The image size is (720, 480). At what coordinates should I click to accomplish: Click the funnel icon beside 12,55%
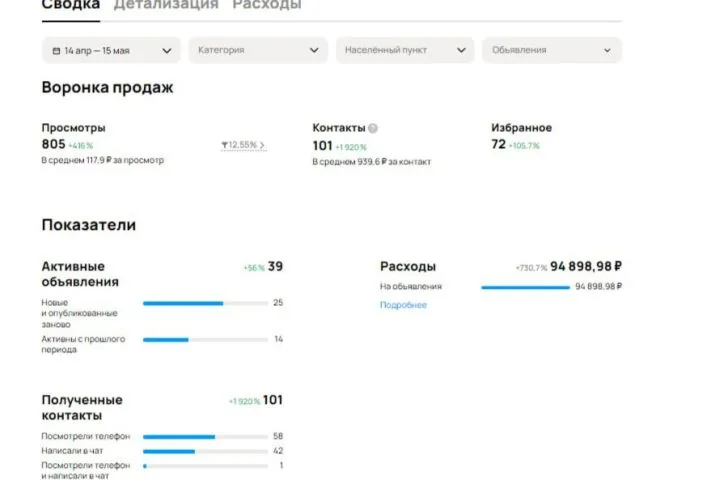tap(225, 145)
